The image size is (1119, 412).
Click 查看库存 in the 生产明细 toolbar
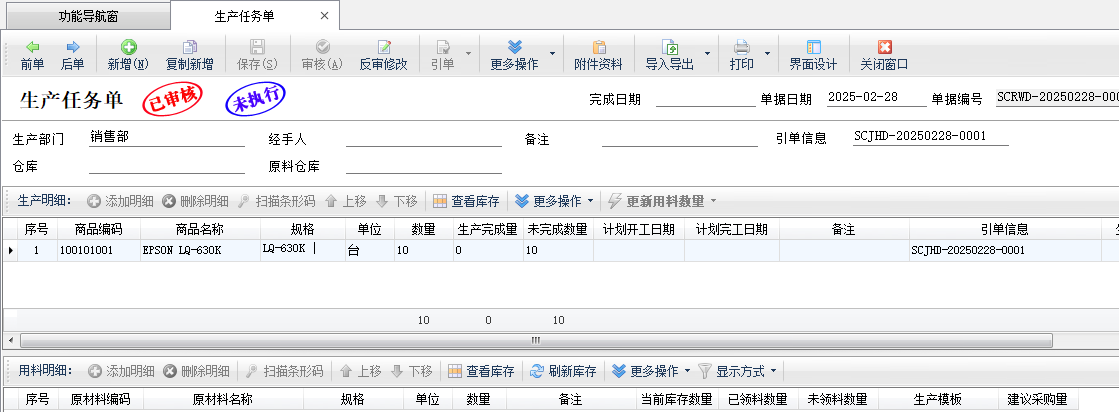pyautogui.click(x=466, y=201)
